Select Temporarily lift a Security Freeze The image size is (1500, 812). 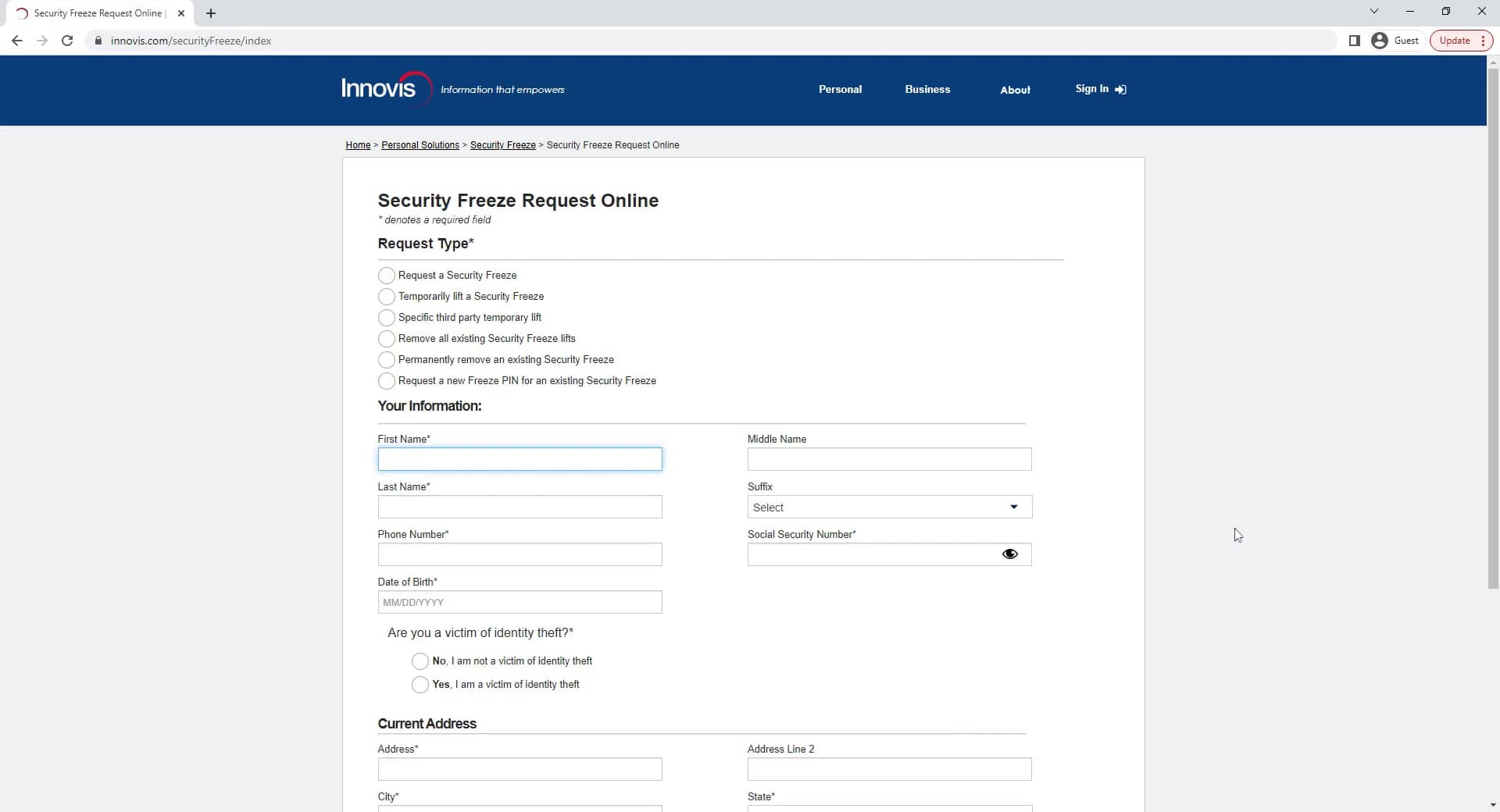[x=386, y=297]
